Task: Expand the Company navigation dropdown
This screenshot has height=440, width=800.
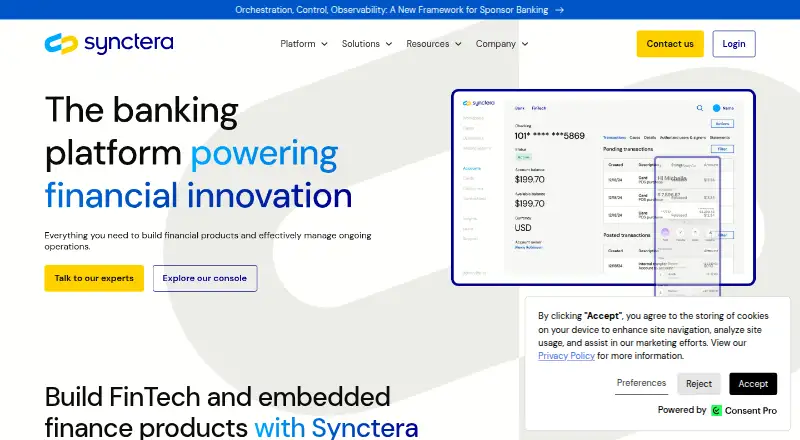Action: click(x=502, y=44)
